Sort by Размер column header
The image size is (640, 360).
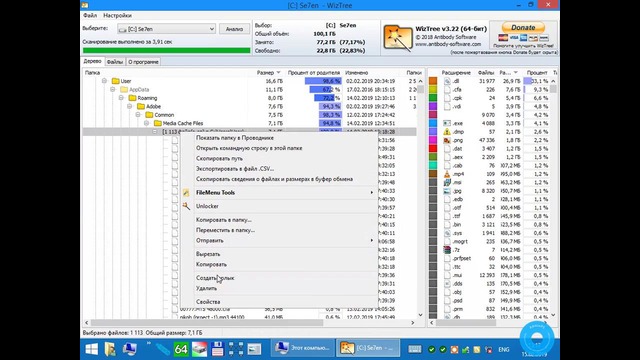coord(268,72)
